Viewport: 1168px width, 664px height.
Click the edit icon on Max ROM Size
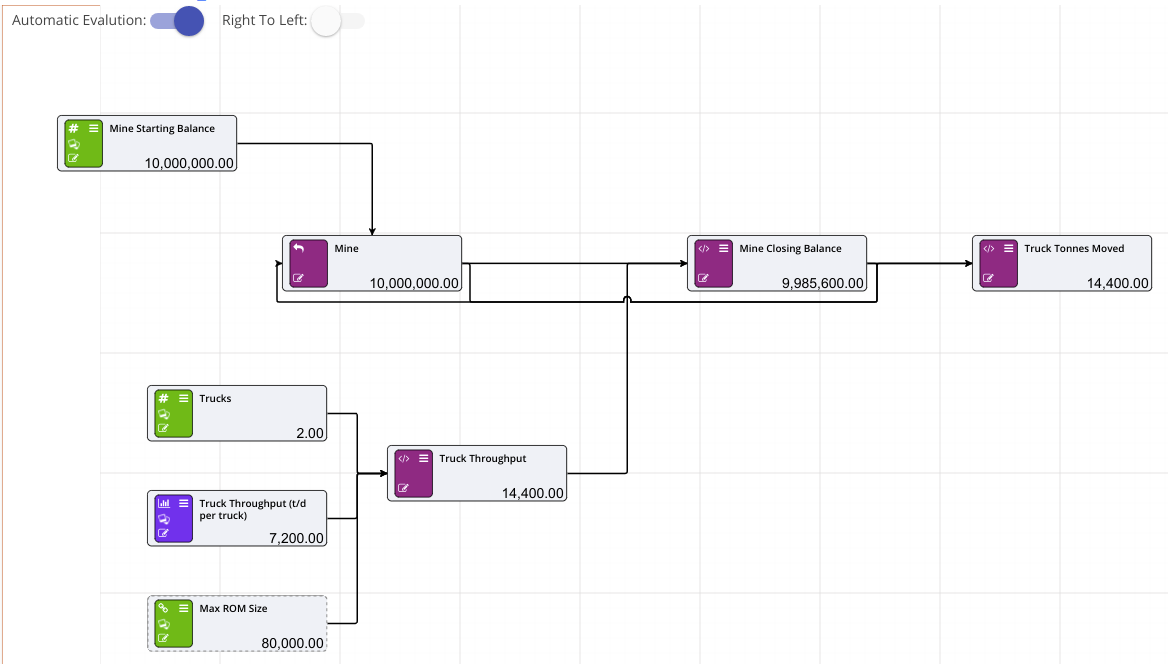click(x=163, y=638)
